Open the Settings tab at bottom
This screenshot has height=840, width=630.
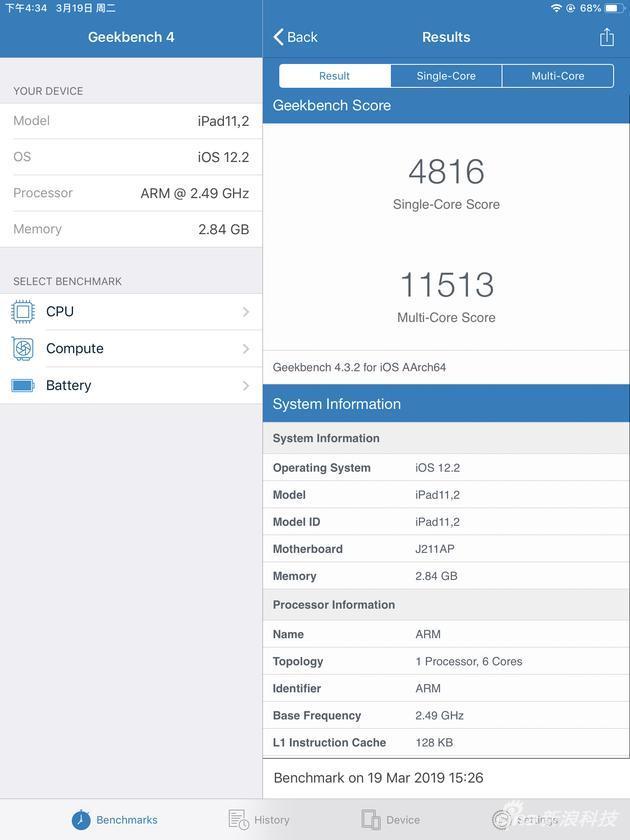tap(526, 820)
